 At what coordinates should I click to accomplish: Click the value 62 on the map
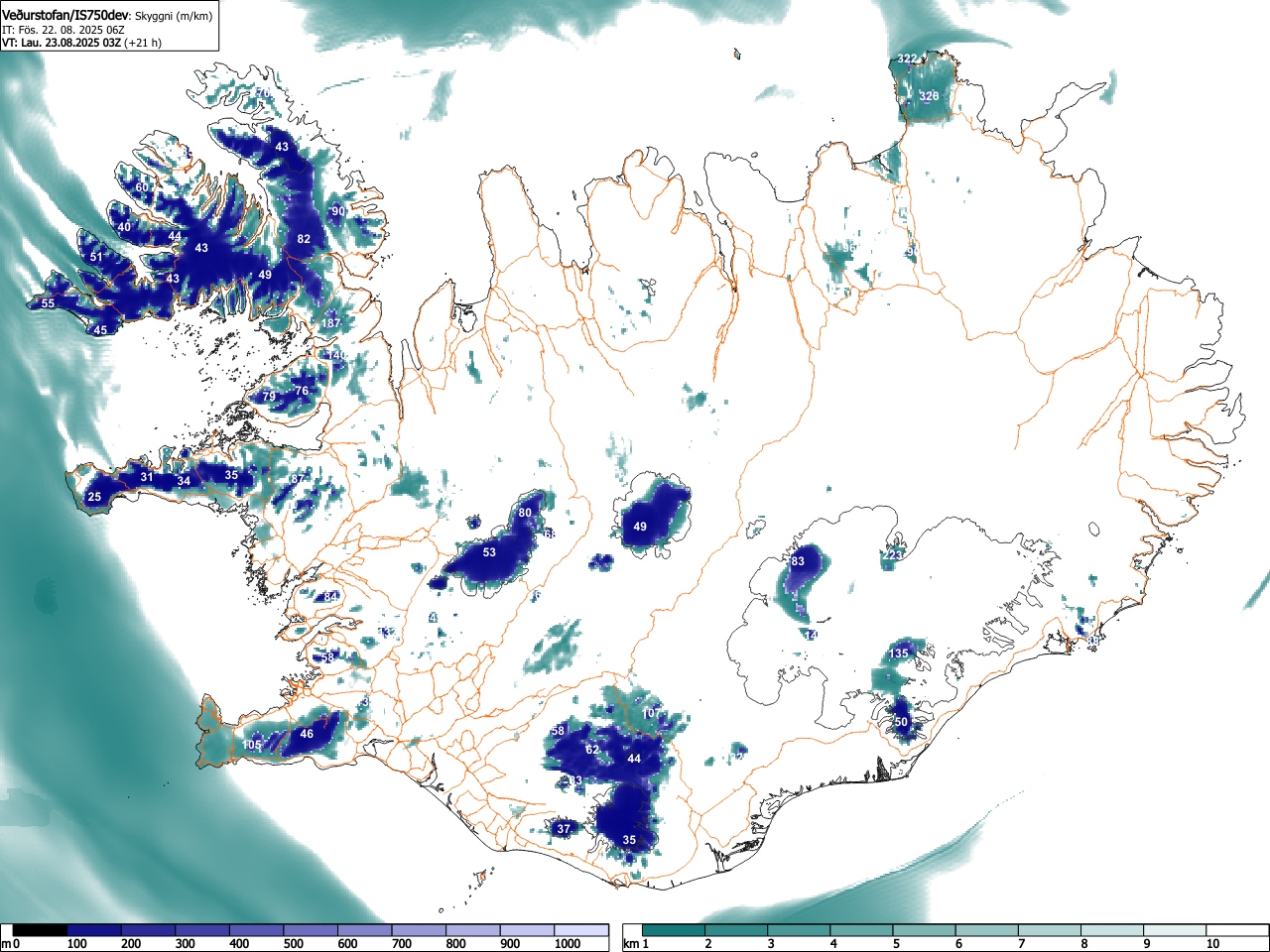pyautogui.click(x=592, y=750)
